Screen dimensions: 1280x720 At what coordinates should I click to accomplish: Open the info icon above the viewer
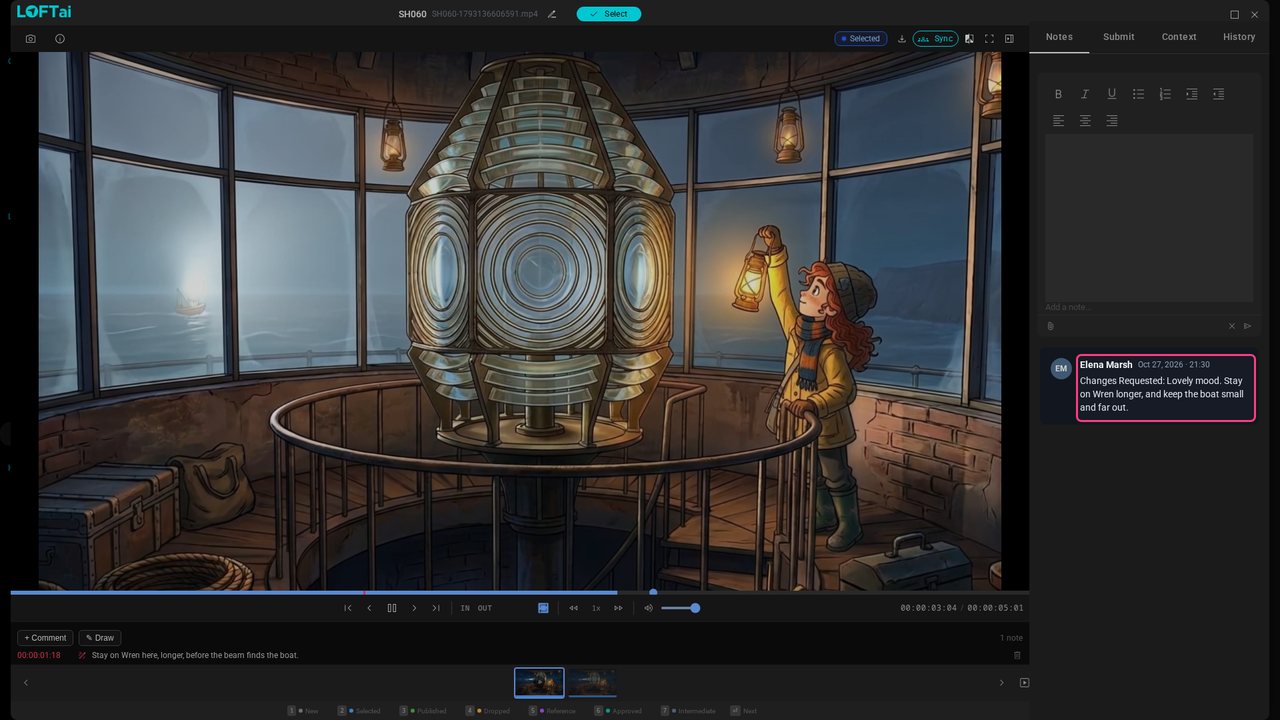click(60, 39)
